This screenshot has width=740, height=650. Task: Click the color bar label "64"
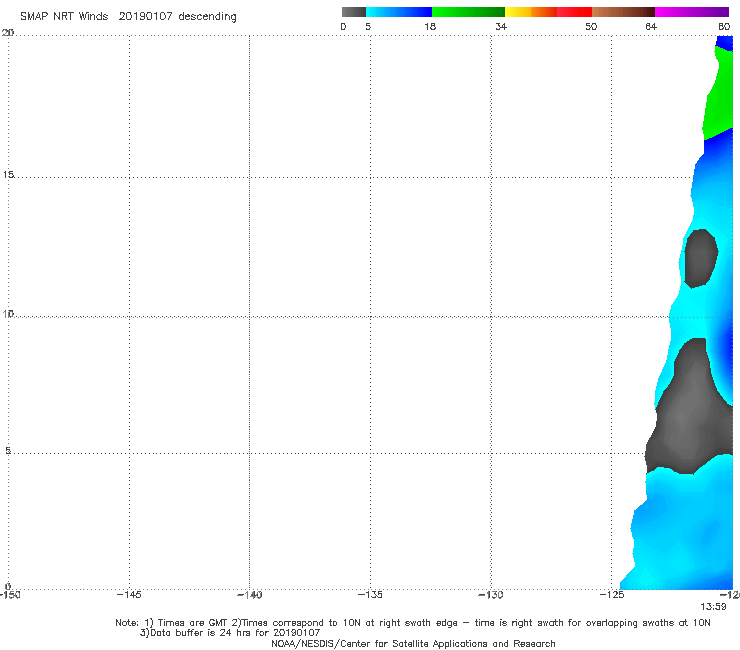pos(651,27)
